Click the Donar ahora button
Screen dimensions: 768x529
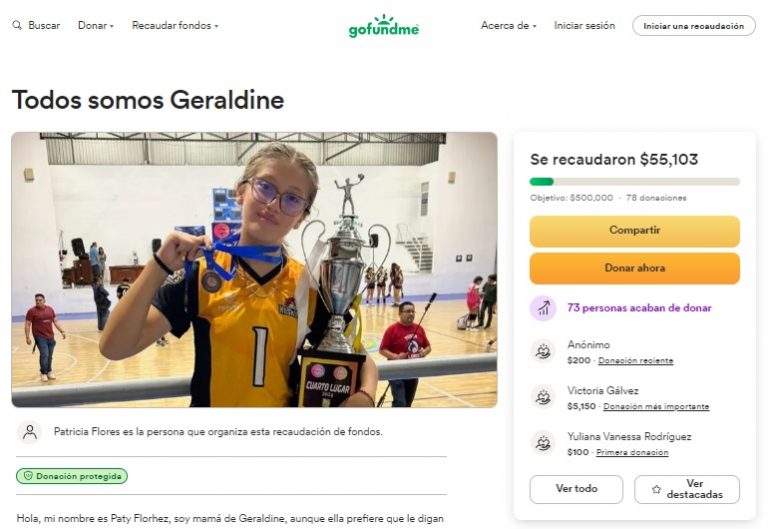(634, 268)
